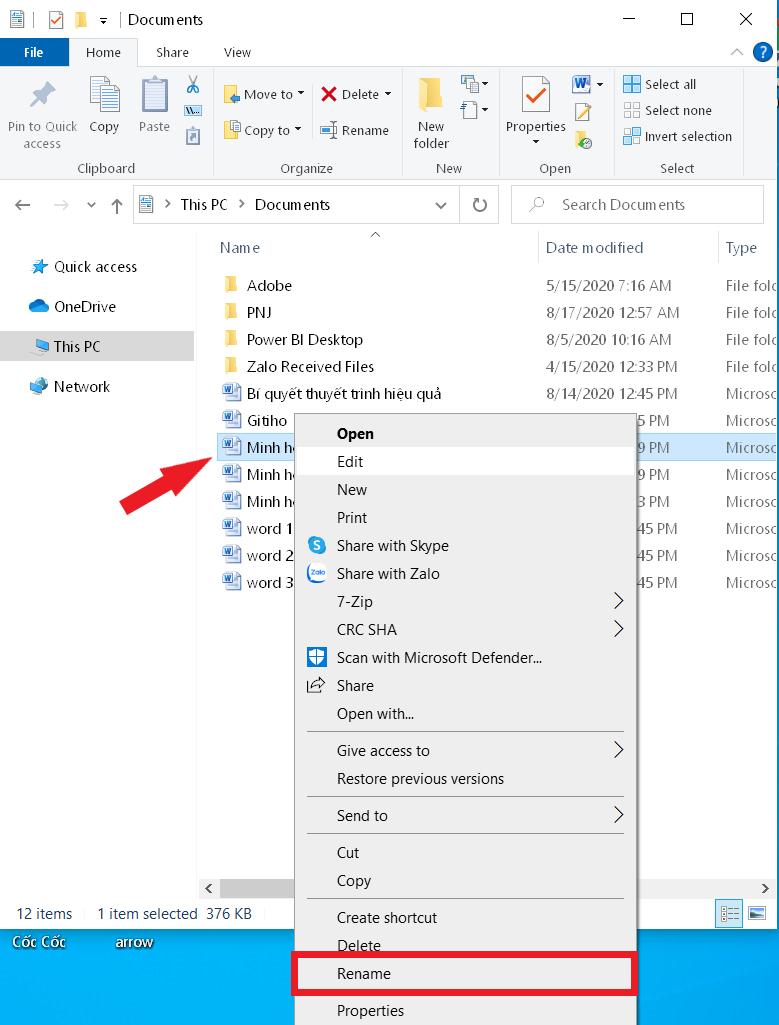The image size is (779, 1025).
Task: Click the Zalo icon in context menu
Action: tap(317, 573)
